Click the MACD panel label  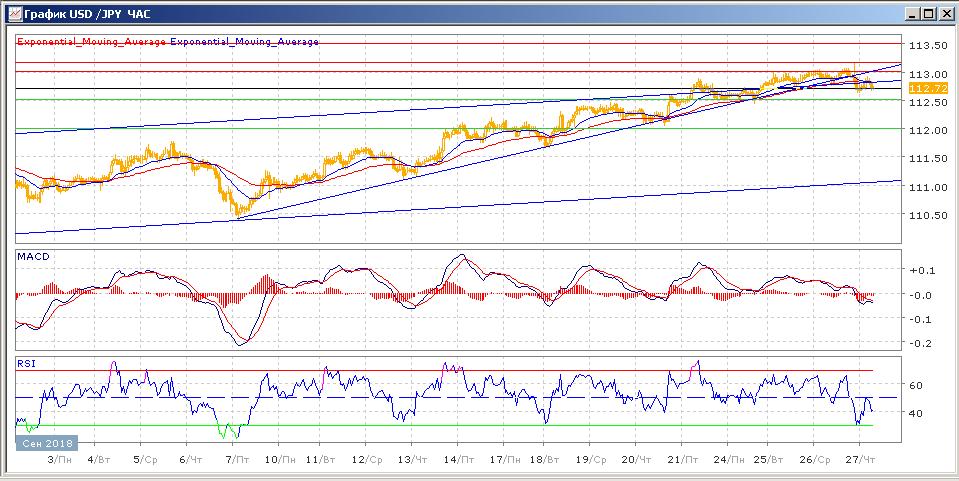33,256
